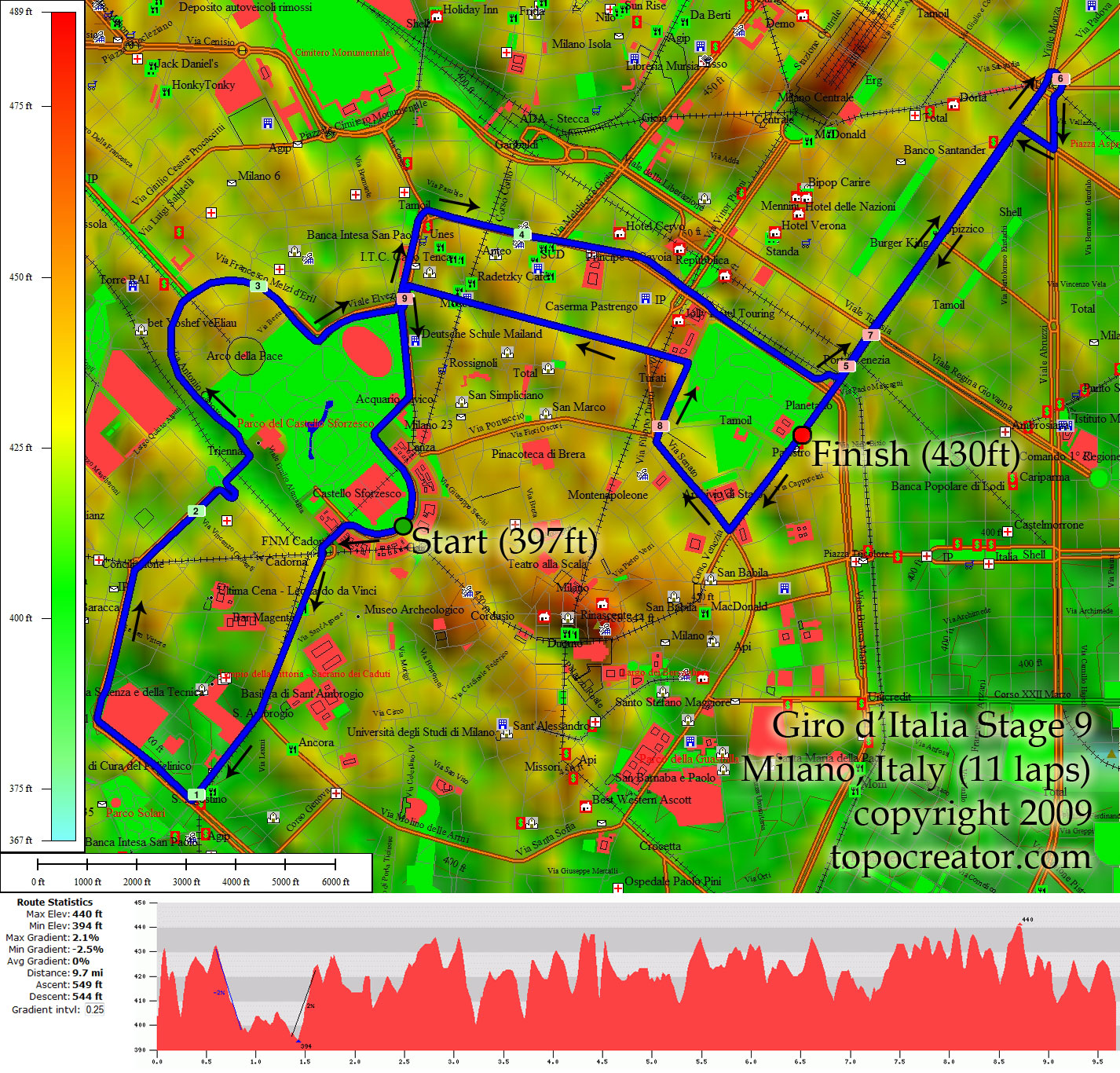The height and width of the screenshot is (1073, 1120).
Task: Click the restaurant icon beside Jack Daniel's
Action: (x=152, y=68)
